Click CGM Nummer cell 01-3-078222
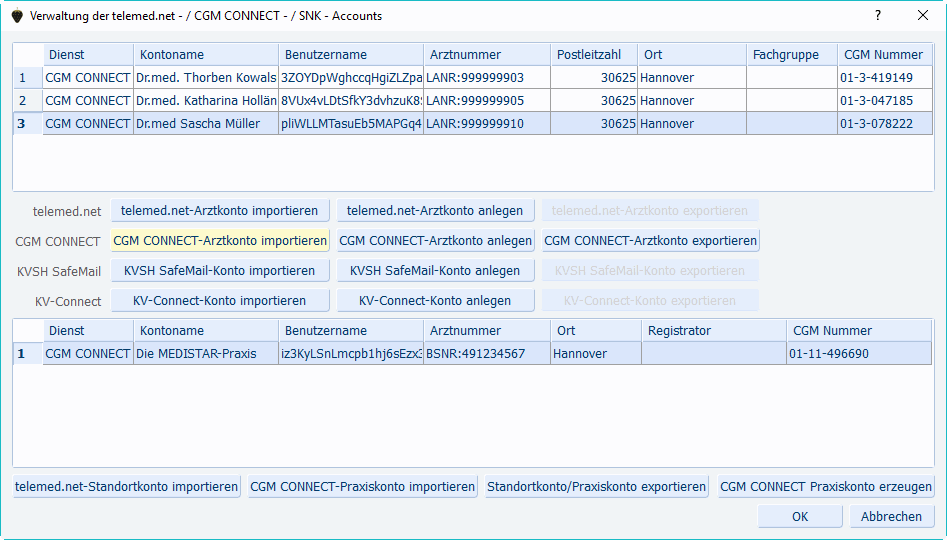This screenshot has width=947, height=540. click(x=885, y=123)
